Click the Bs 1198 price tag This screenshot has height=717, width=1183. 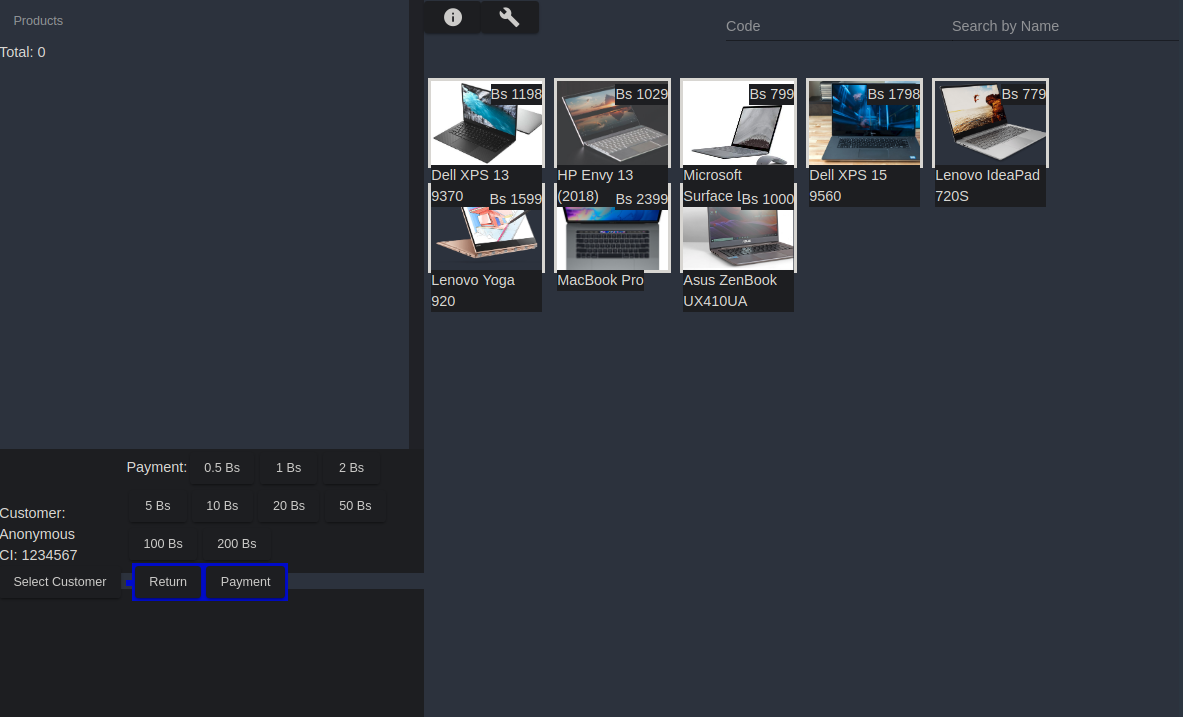point(516,94)
